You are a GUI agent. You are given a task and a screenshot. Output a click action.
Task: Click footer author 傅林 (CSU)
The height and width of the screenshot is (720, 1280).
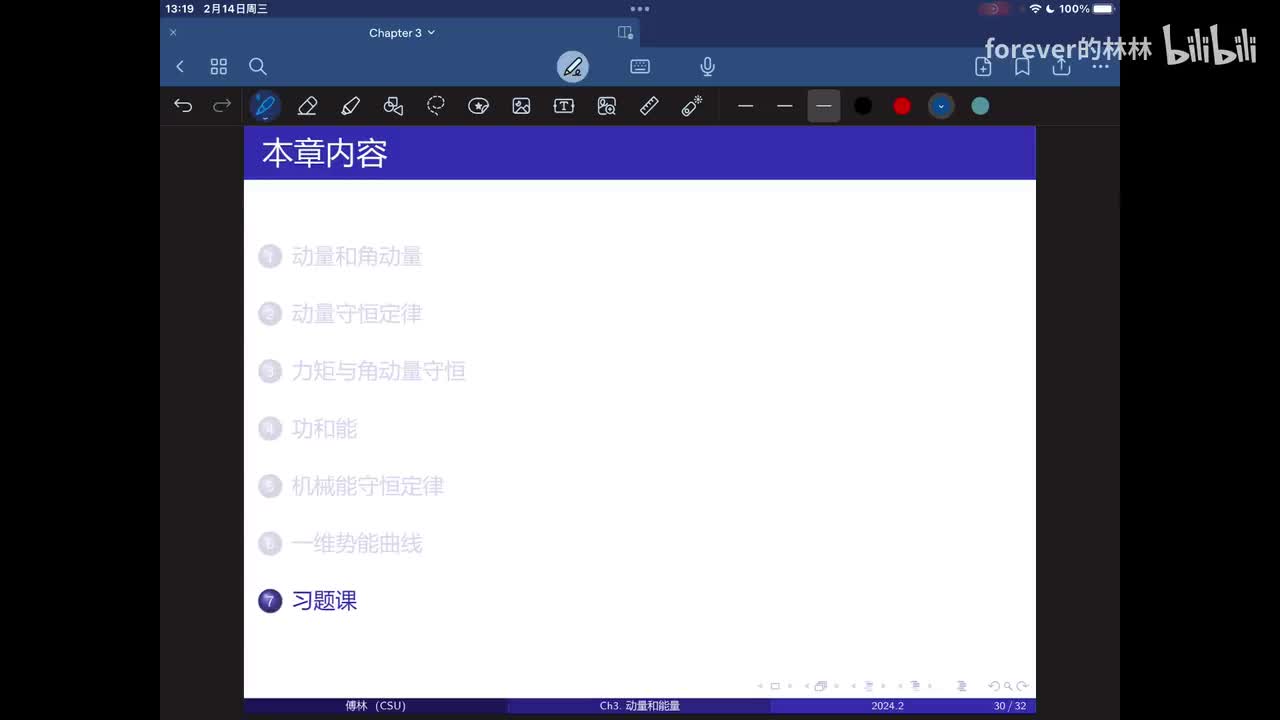click(x=376, y=706)
